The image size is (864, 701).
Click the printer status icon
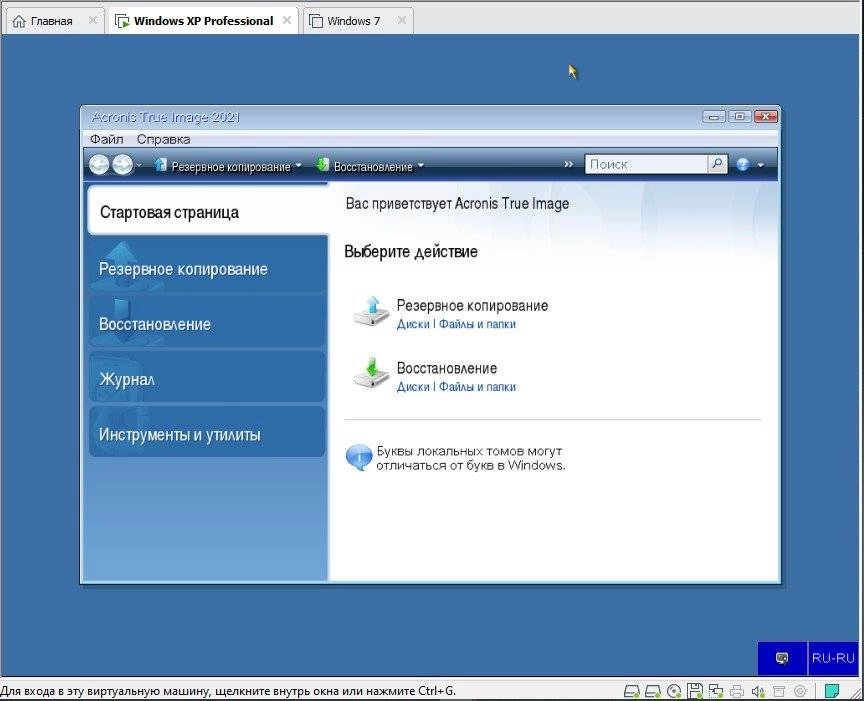pos(737,691)
